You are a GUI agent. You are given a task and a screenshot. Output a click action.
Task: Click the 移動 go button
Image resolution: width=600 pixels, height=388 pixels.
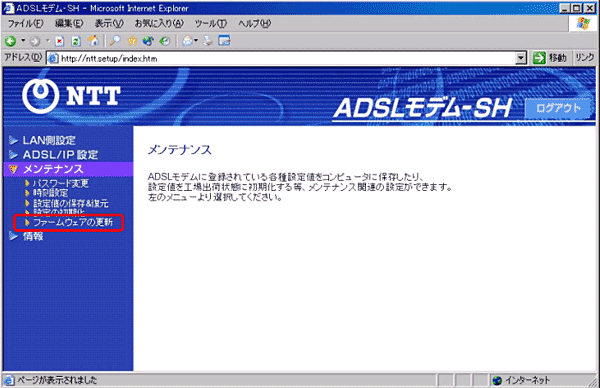550,58
